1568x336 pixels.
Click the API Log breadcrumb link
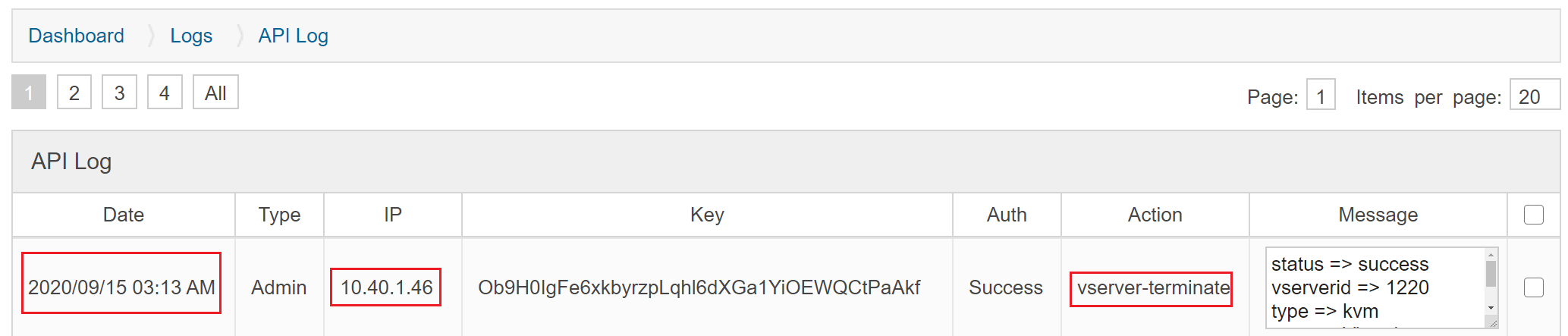tap(293, 36)
